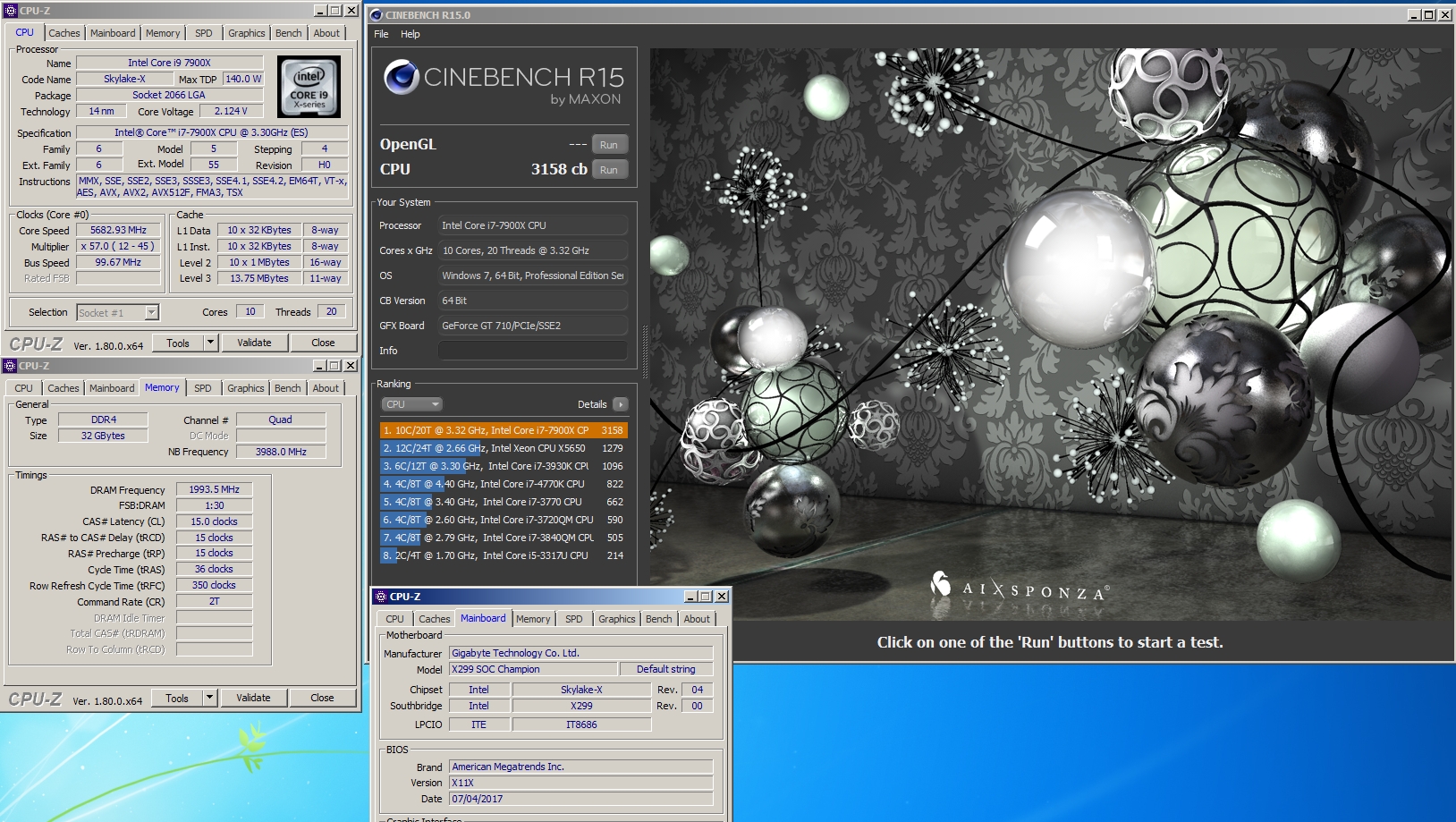Click NB Frequency value 3988.0 MHz
The height and width of the screenshot is (822, 1456).
(x=281, y=452)
